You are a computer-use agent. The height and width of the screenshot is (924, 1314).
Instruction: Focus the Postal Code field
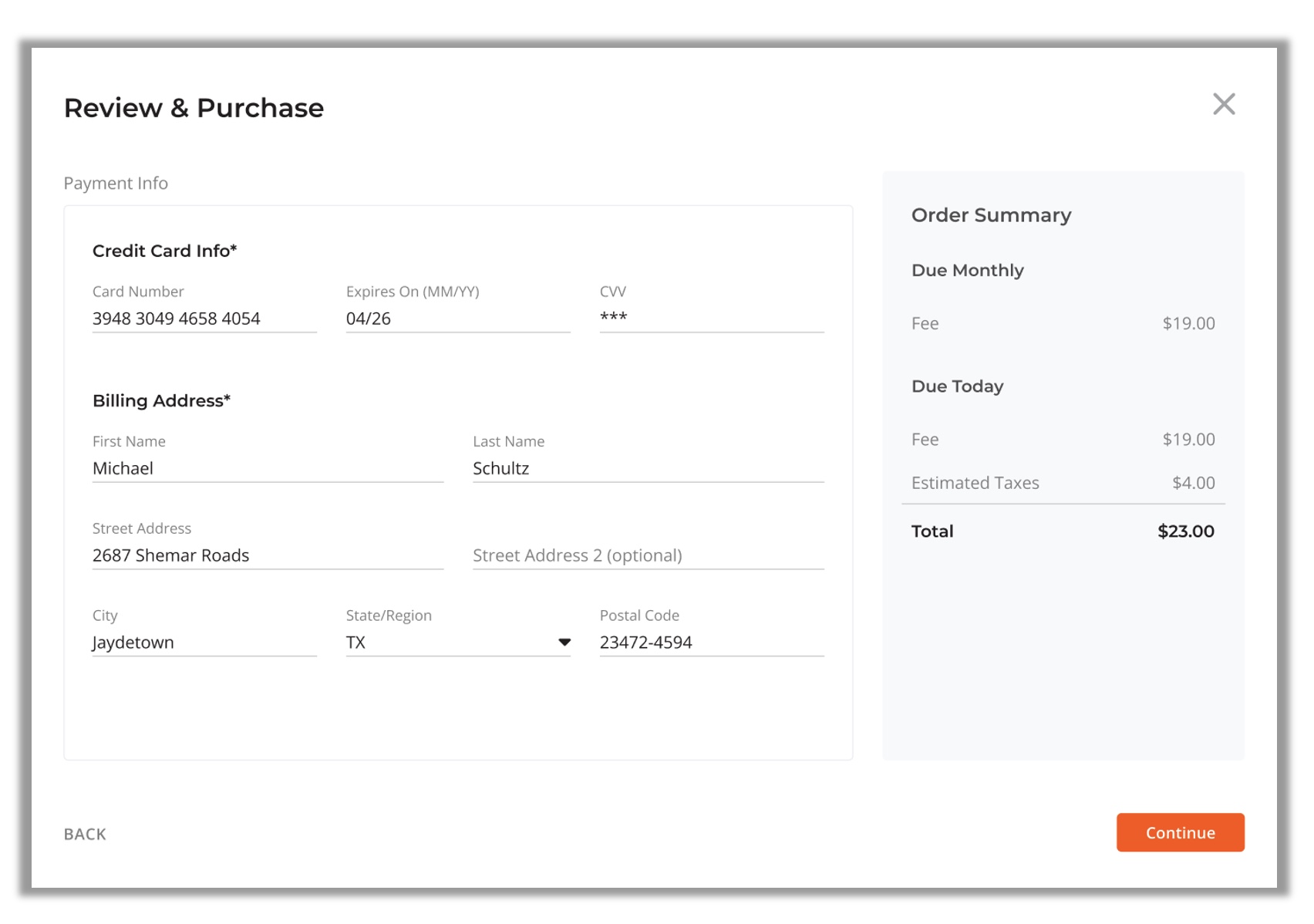click(711, 642)
